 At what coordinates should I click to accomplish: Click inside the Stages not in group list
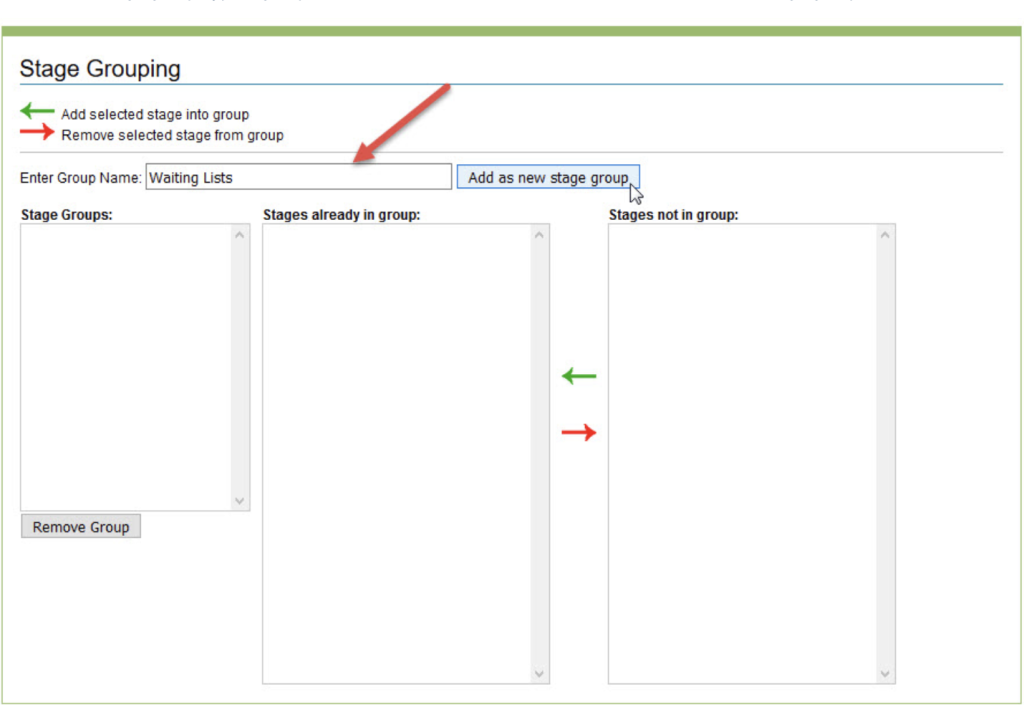742,452
